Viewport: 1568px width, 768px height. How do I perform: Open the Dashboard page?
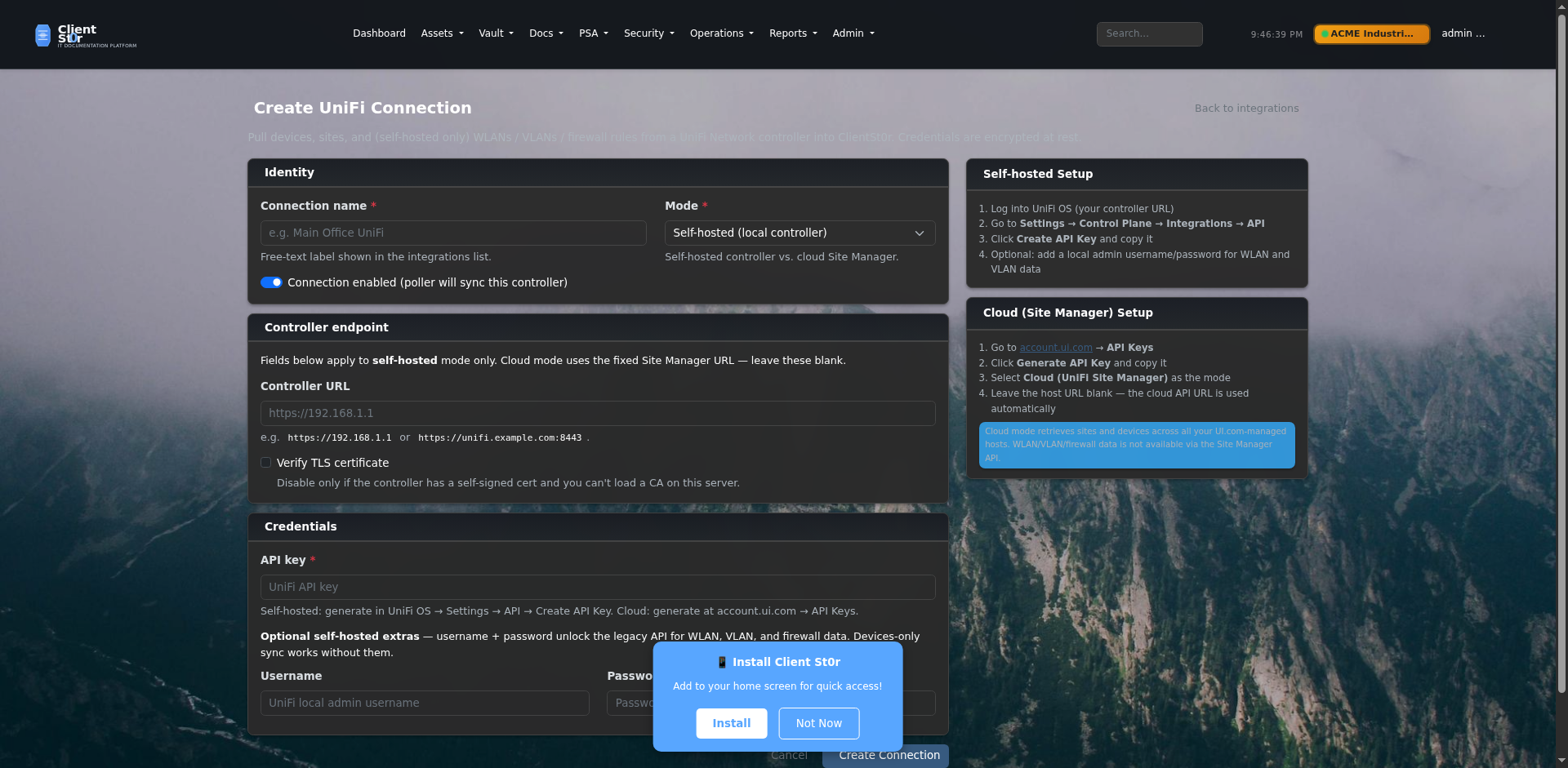379,33
